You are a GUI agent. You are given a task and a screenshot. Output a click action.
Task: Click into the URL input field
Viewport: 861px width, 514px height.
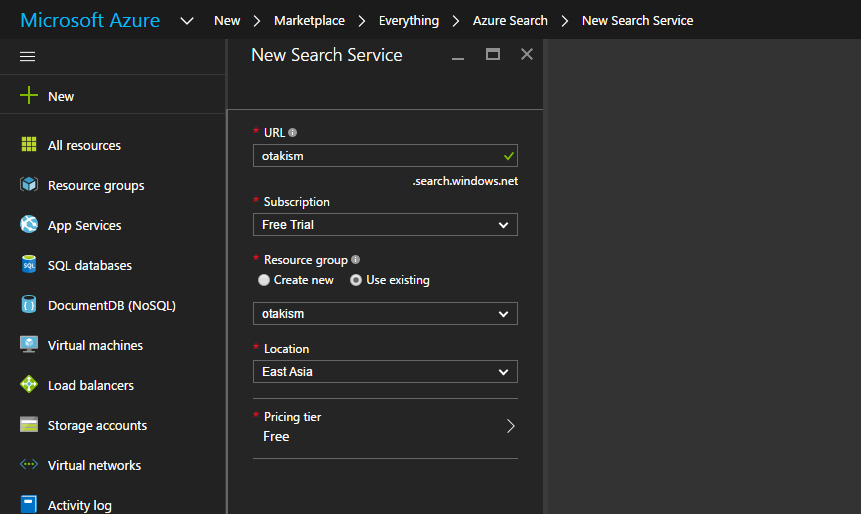[x=385, y=156]
